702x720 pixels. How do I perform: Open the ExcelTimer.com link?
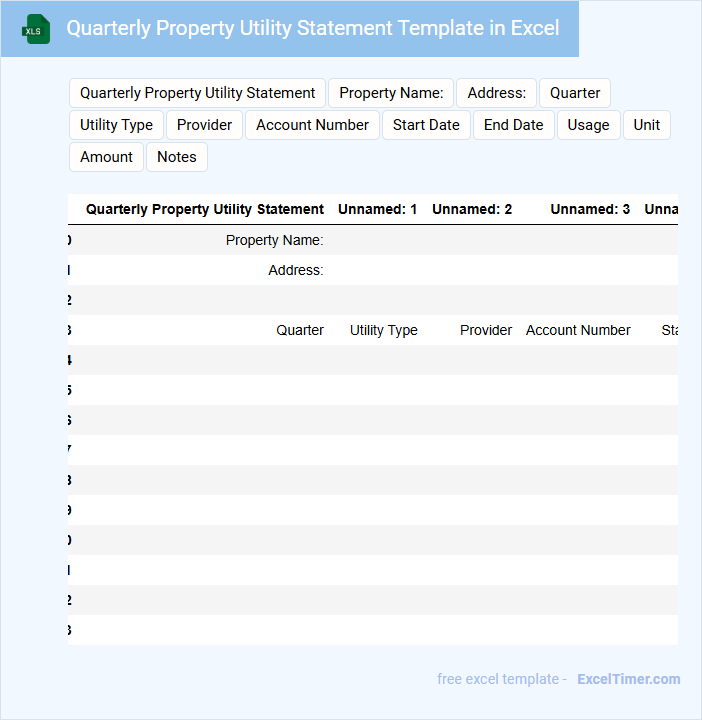629,679
